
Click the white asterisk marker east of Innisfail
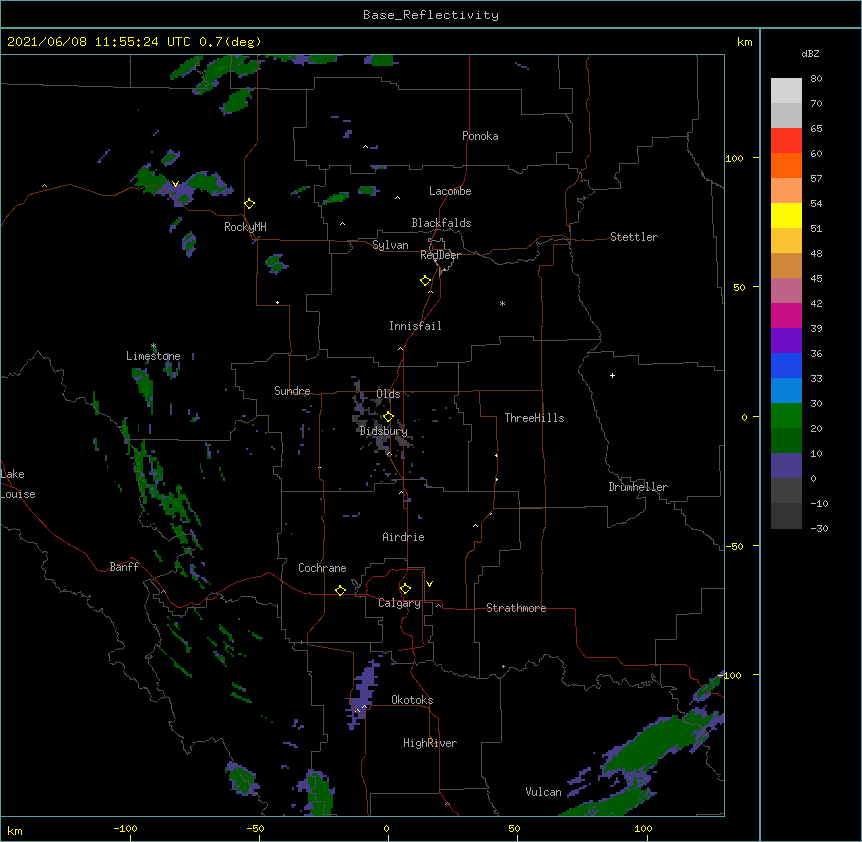coord(502,304)
